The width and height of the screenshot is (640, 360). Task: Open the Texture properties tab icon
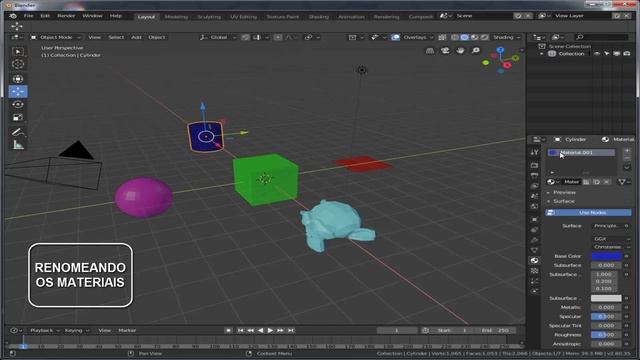pos(534,271)
